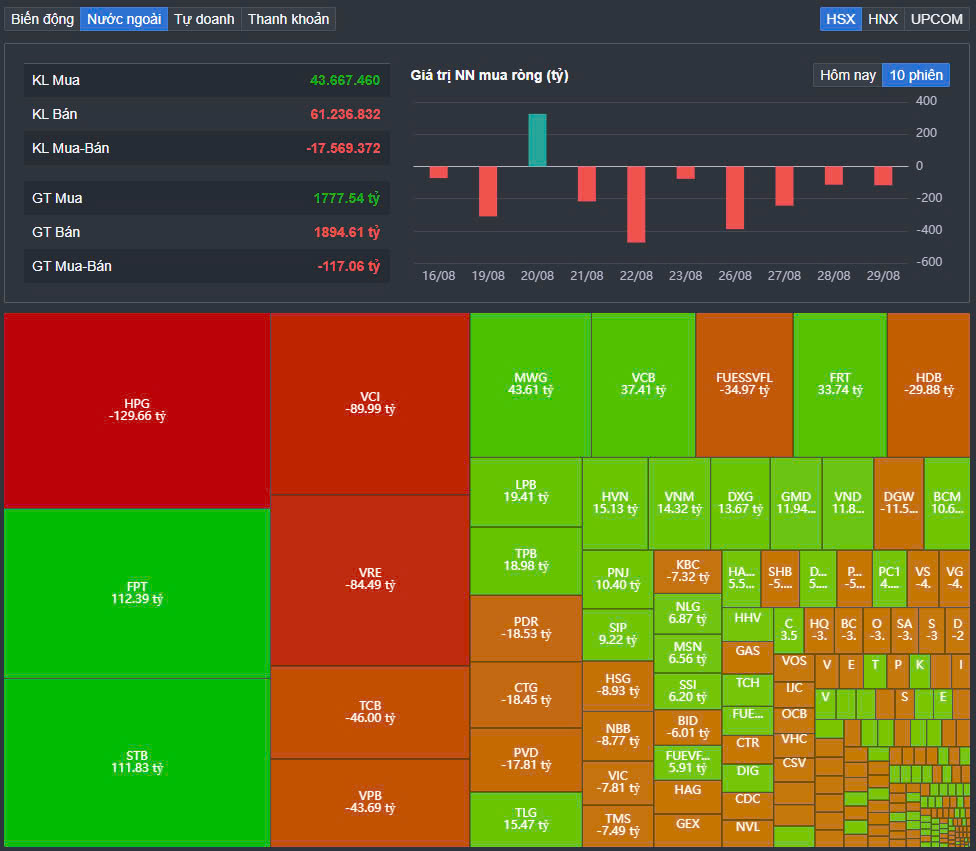Select the LPB 19.41 tỷ tile
The width and height of the screenshot is (976, 851).
pyautogui.click(x=526, y=491)
